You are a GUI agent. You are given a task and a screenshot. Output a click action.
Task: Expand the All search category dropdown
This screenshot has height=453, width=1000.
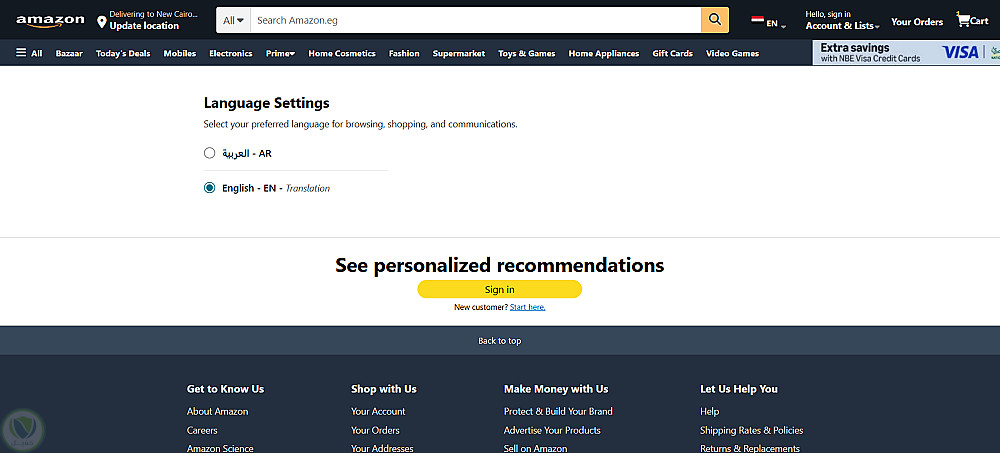click(233, 20)
